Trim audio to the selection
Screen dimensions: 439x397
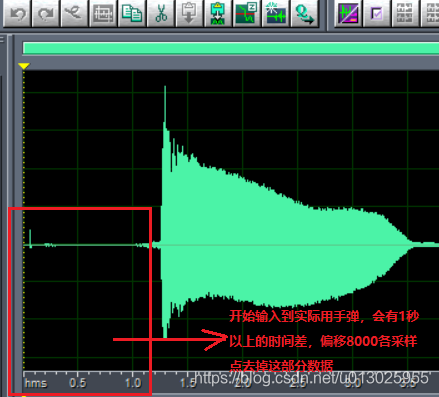pos(103,13)
